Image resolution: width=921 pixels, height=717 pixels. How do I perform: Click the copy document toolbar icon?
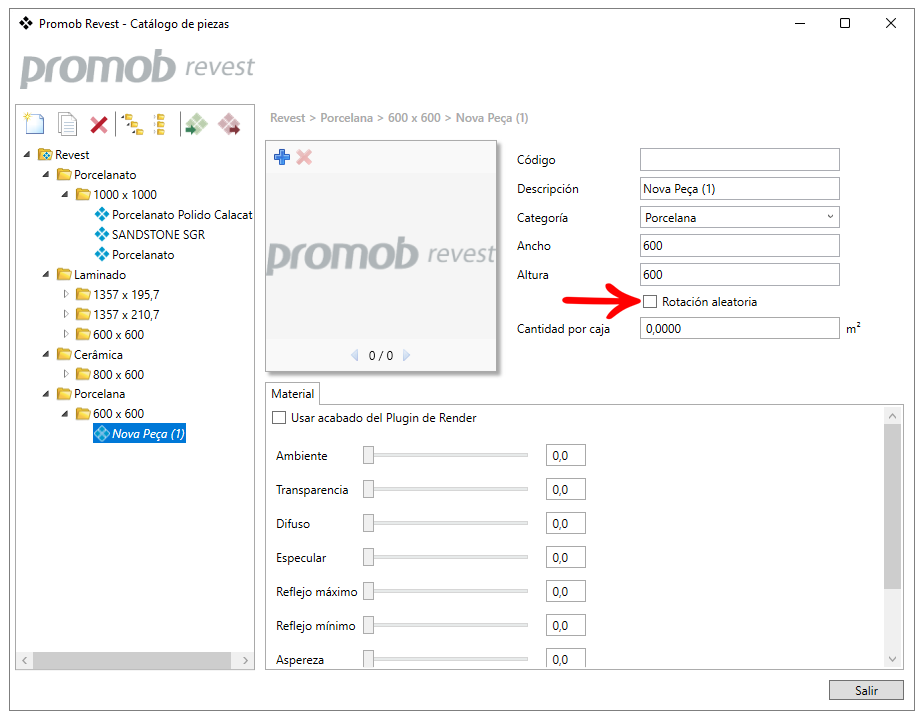pyautogui.click(x=67, y=124)
